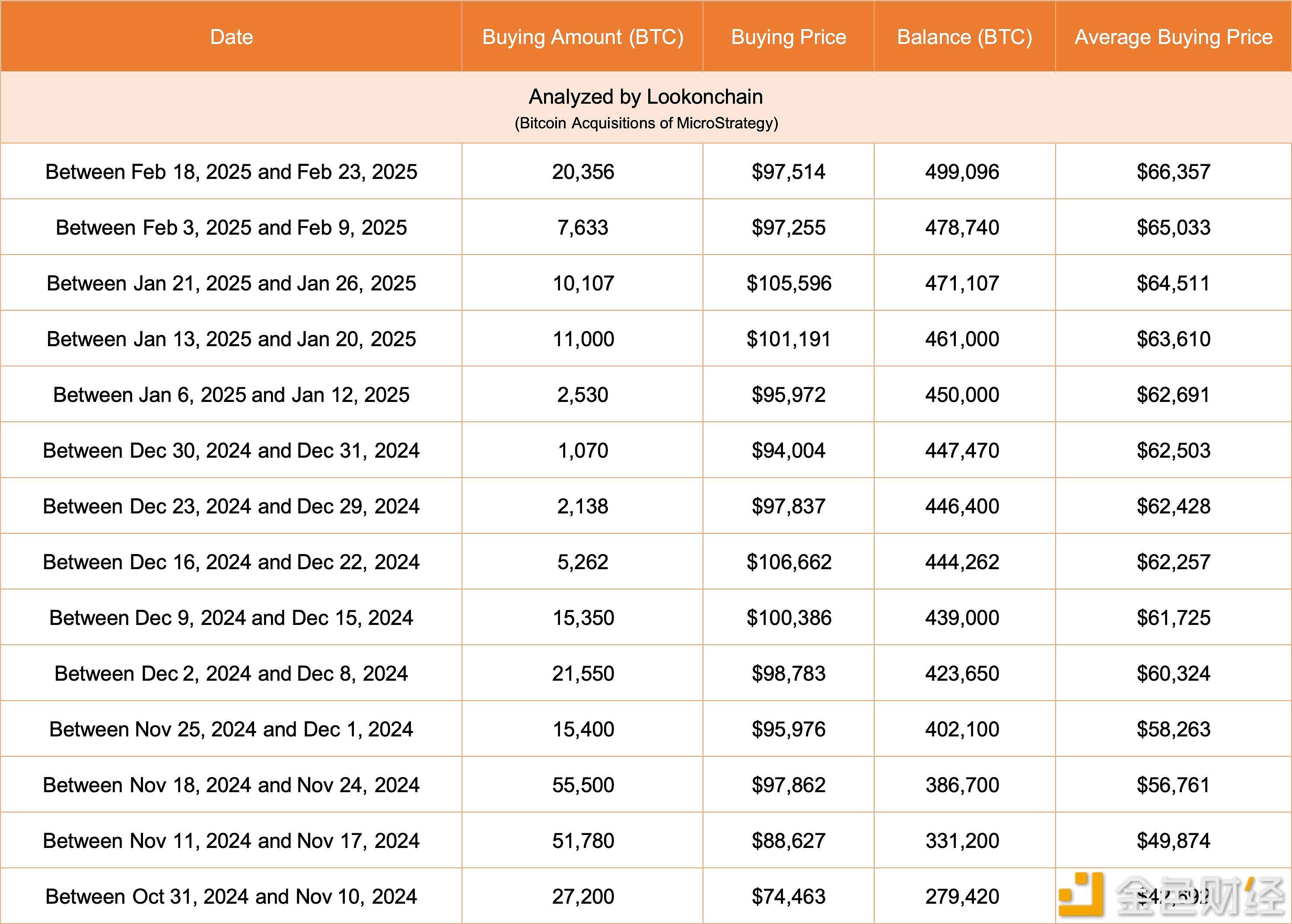Select the 478,740 balance cell
The height and width of the screenshot is (924, 1292).
[x=964, y=227]
